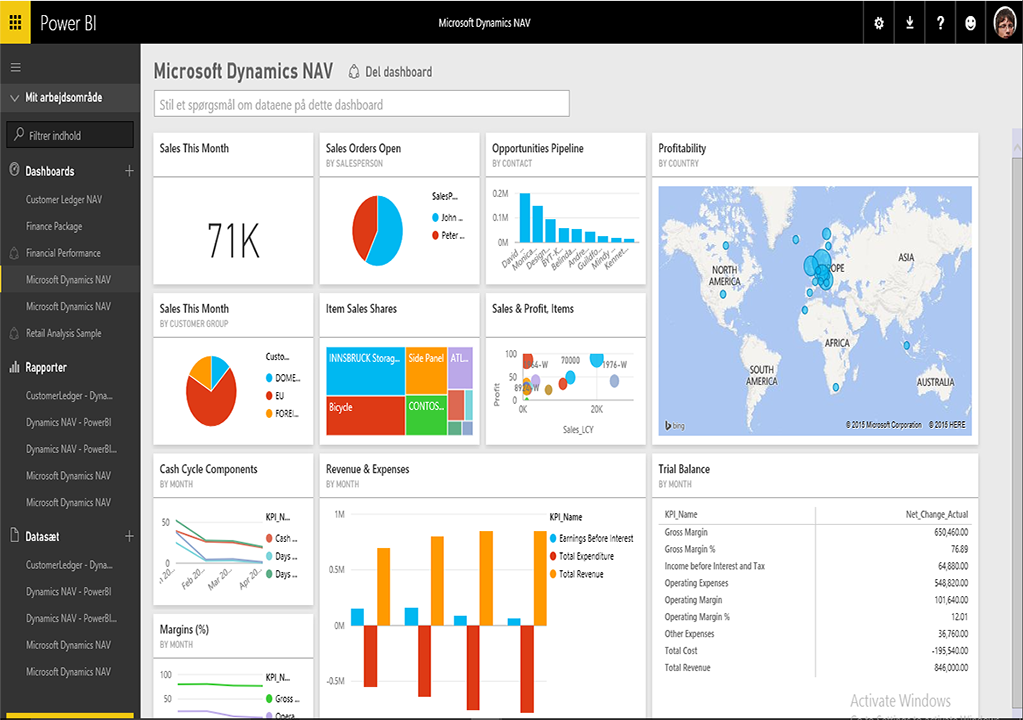Click the share icon before Del dashboard
This screenshot has width=1023, height=720.
tap(354, 72)
